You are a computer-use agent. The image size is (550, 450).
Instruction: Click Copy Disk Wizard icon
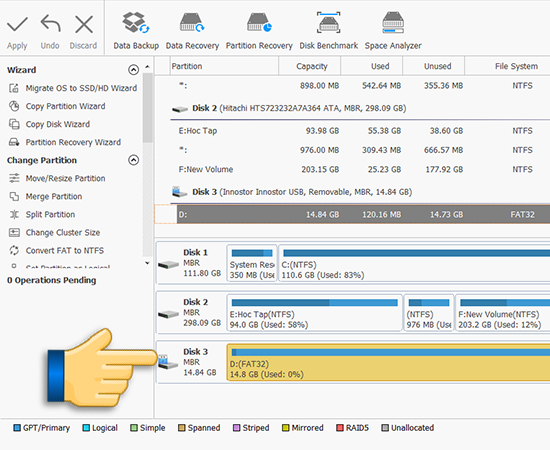14,124
